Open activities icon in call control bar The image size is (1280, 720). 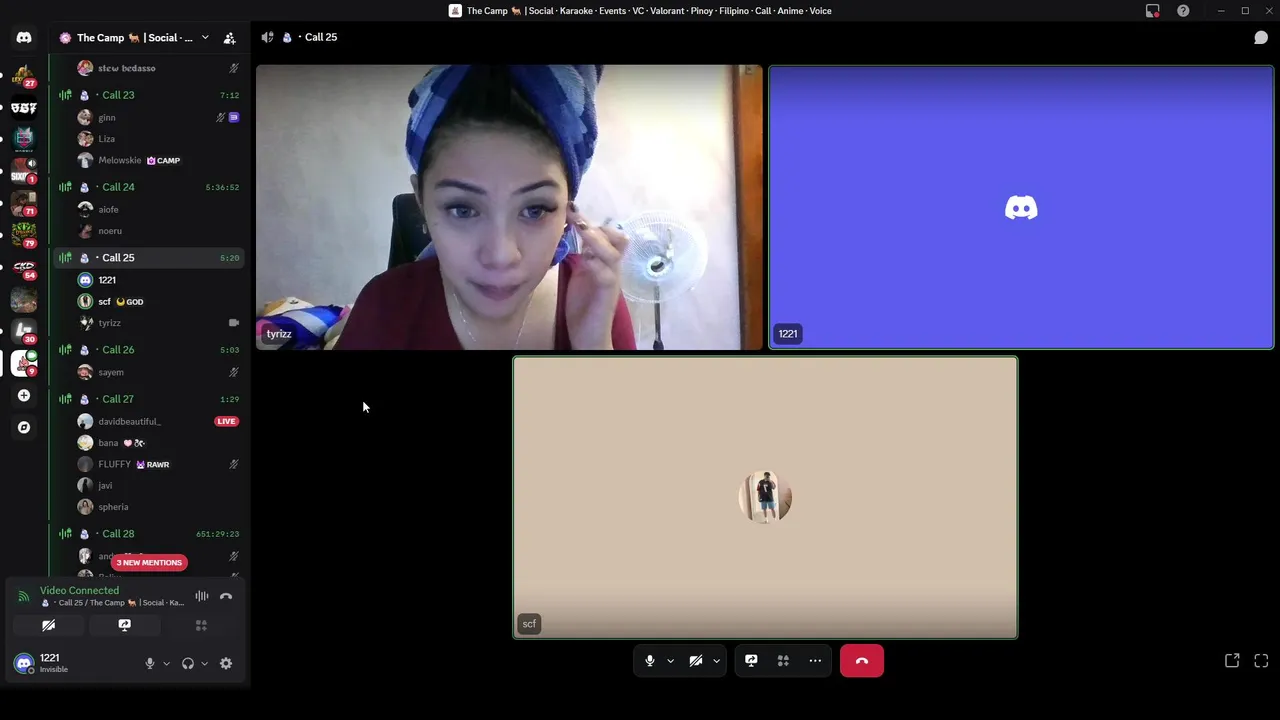pyautogui.click(x=783, y=661)
